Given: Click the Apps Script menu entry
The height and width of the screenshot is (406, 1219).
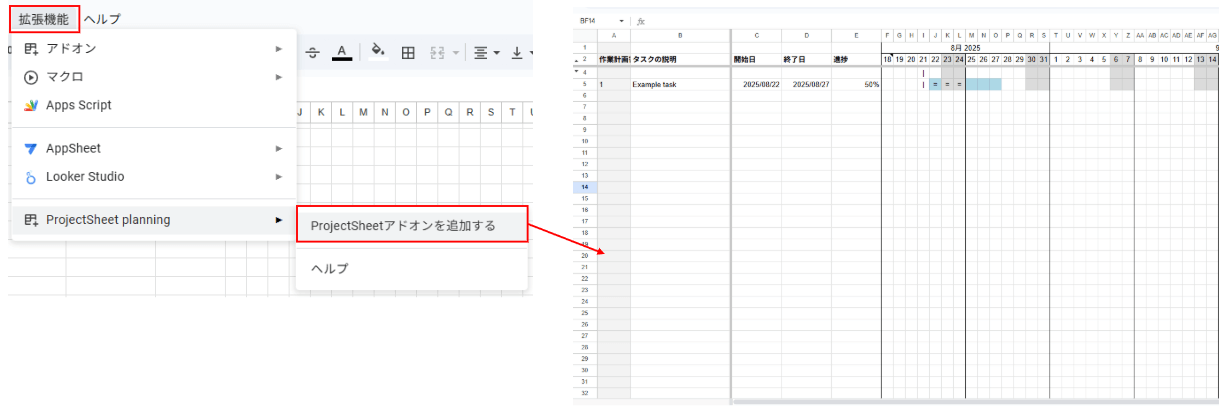Looking at the screenshot, I should click(x=79, y=105).
